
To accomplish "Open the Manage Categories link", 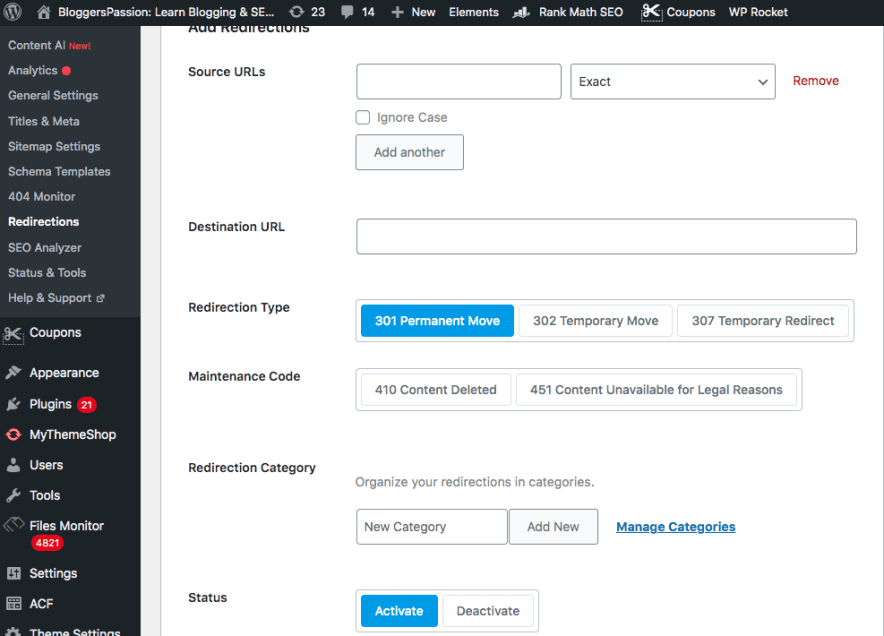I will tap(675, 527).
